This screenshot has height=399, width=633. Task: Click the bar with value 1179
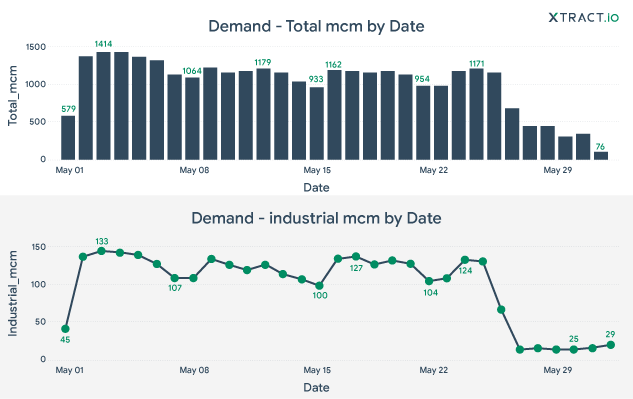263,114
